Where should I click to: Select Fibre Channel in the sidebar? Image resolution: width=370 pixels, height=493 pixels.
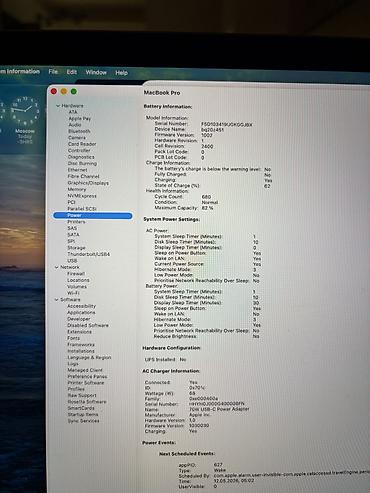pyautogui.click(x=83, y=176)
